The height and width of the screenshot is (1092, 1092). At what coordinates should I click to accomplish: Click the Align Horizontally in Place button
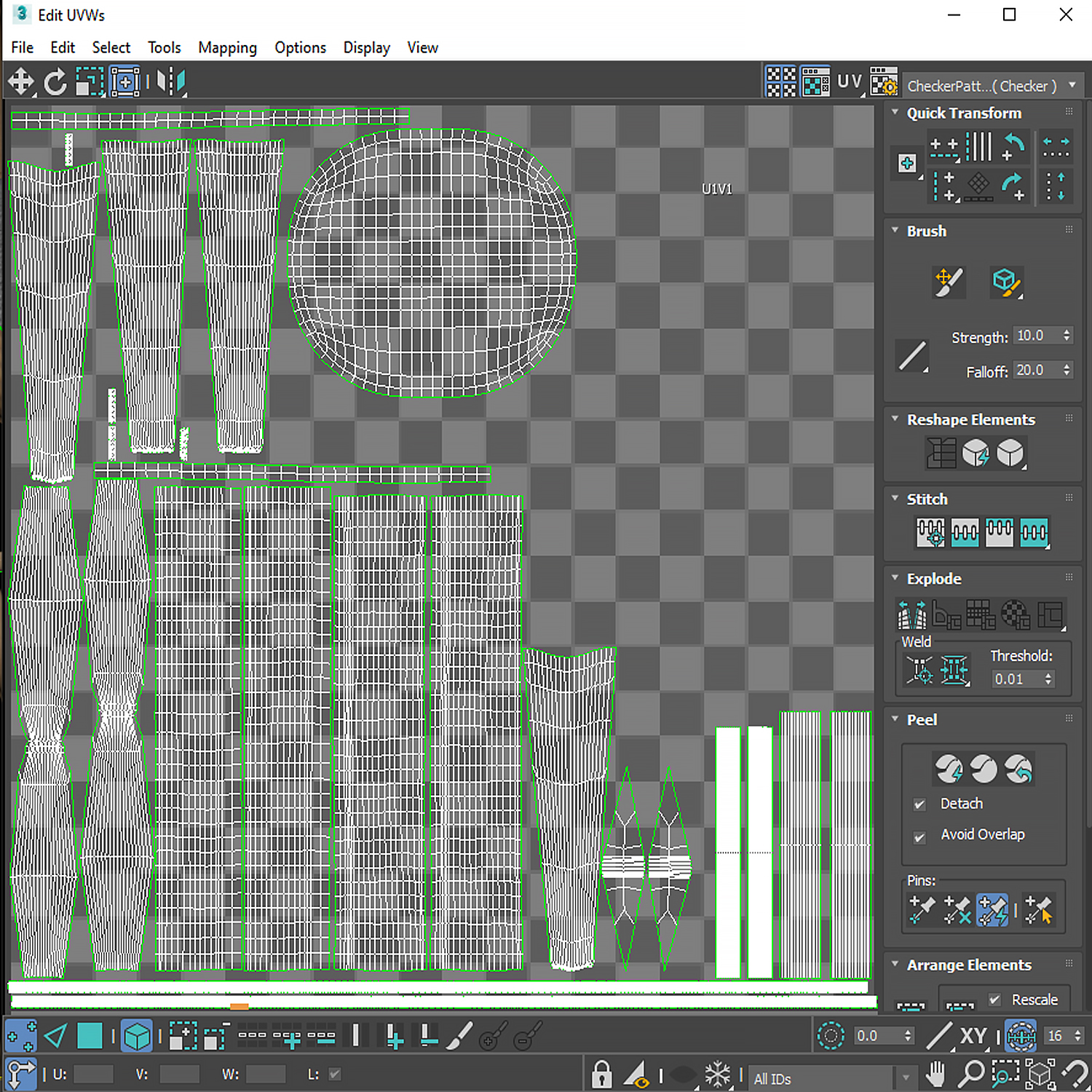coord(944,149)
